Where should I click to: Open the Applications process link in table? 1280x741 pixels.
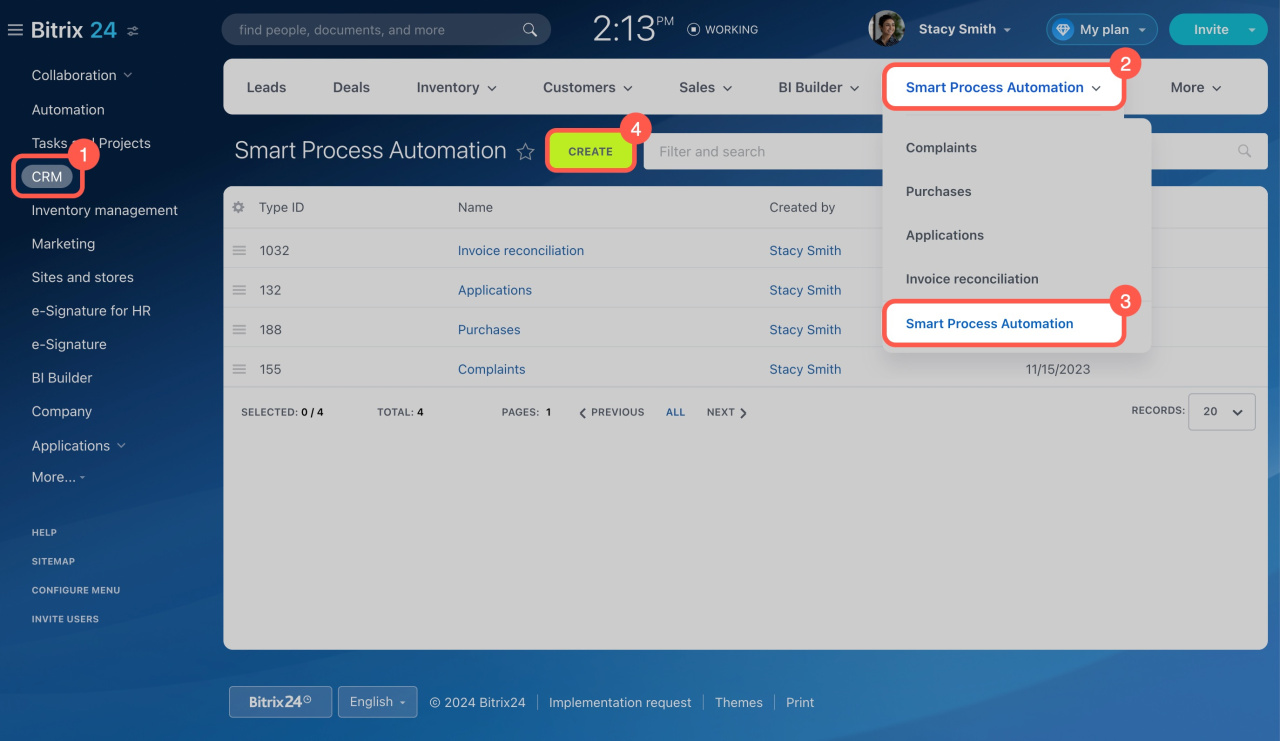coord(495,290)
